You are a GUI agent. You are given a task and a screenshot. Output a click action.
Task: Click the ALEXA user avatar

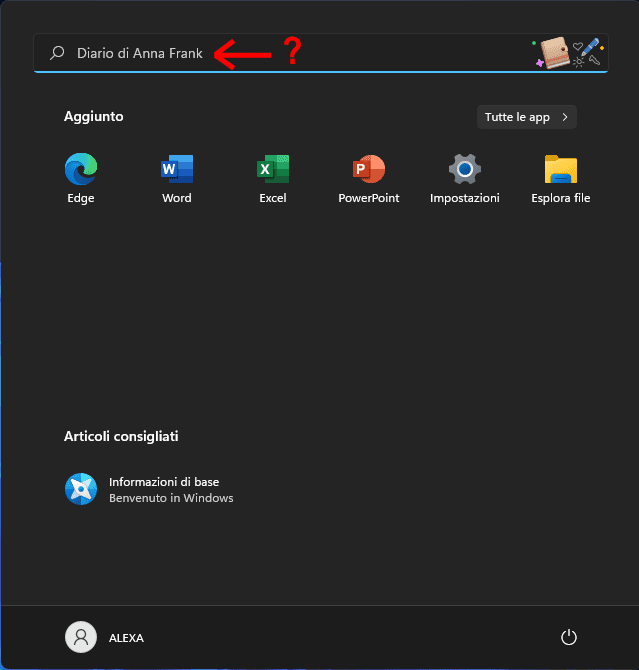(x=81, y=637)
